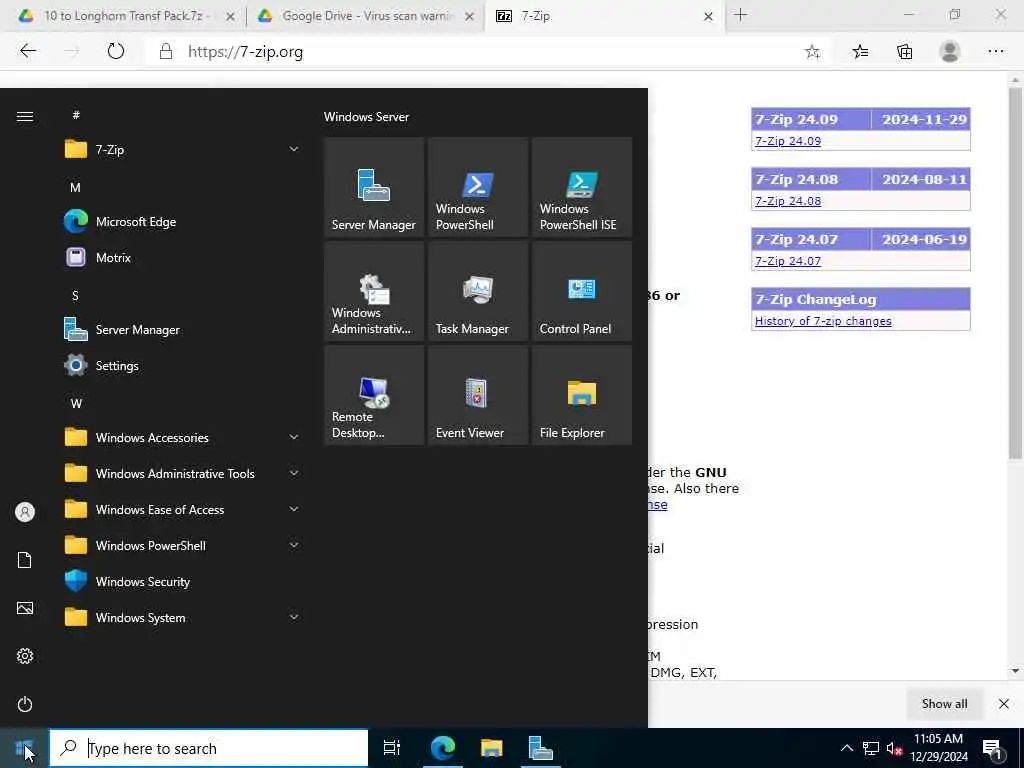This screenshot has height=768, width=1024.
Task: Open the Collections icon in Edge
Action: pos(904,52)
